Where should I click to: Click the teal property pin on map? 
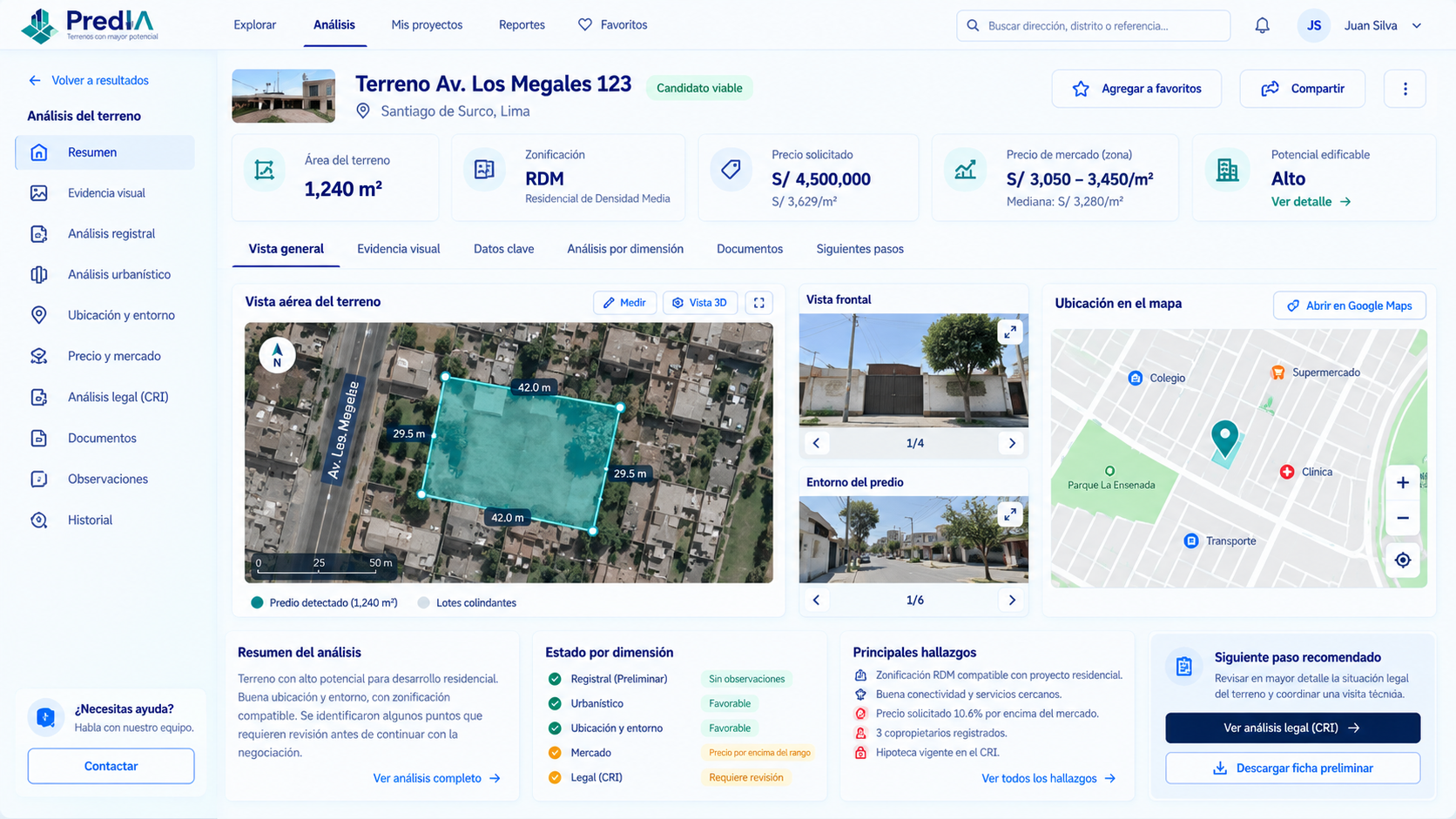(x=1224, y=437)
